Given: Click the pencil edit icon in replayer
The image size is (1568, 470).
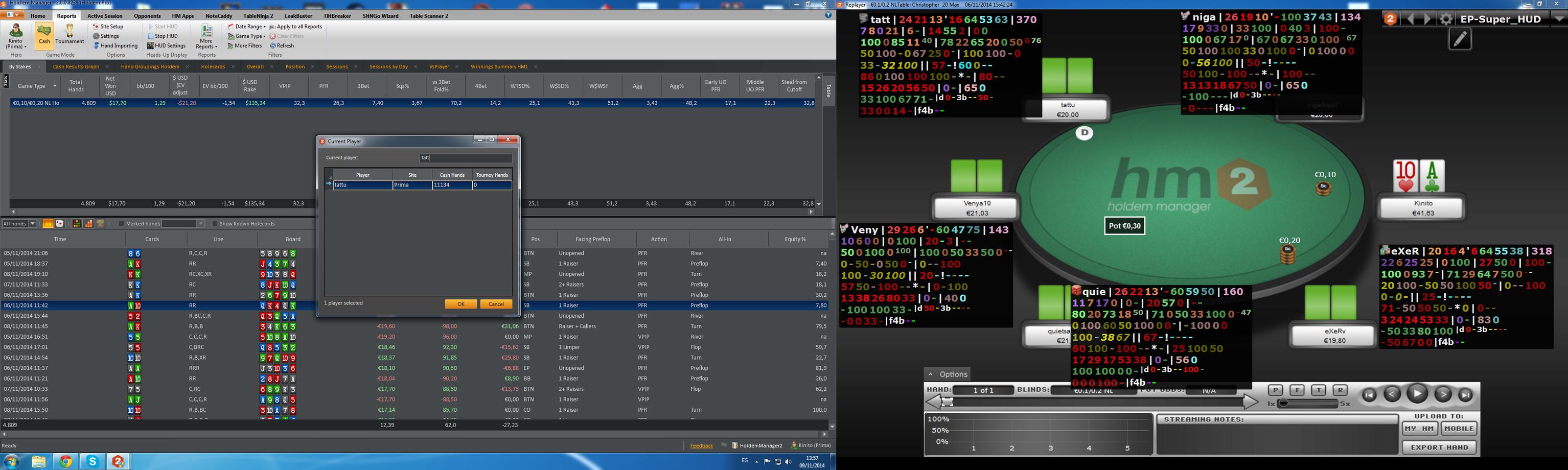Looking at the screenshot, I should pos(1460,39).
